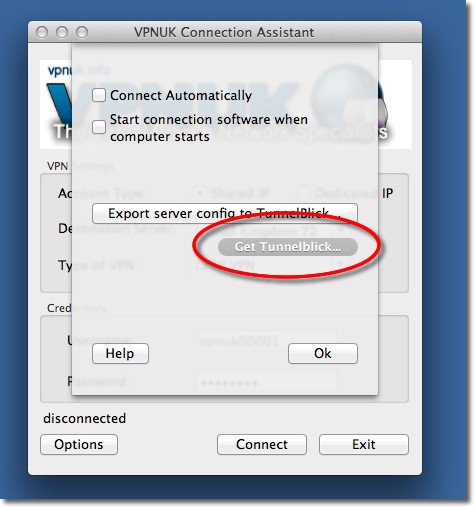Click the Connect button
Viewport: 474px width, 507px height.
coord(262,444)
